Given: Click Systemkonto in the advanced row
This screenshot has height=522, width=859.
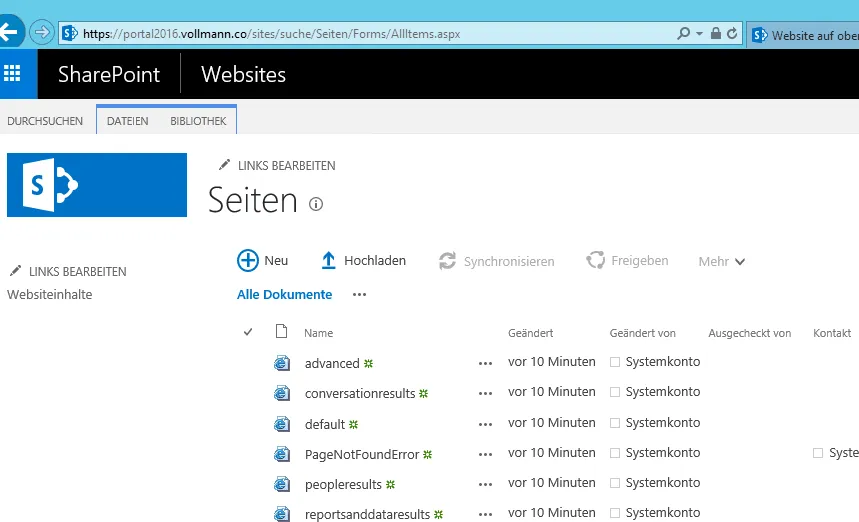Looking at the screenshot, I should [663, 362].
